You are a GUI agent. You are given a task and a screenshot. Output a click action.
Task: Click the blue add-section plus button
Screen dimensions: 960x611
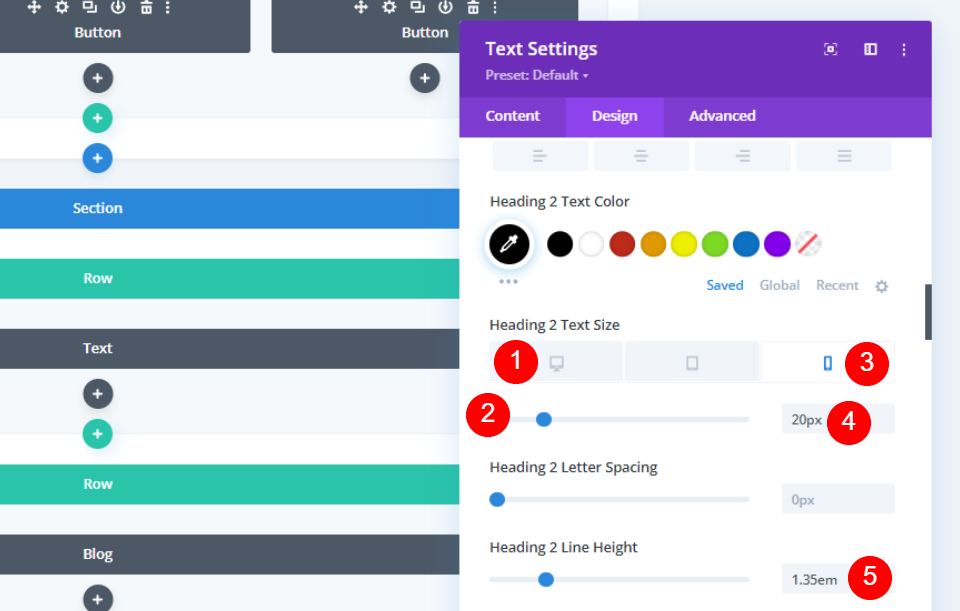click(x=98, y=158)
